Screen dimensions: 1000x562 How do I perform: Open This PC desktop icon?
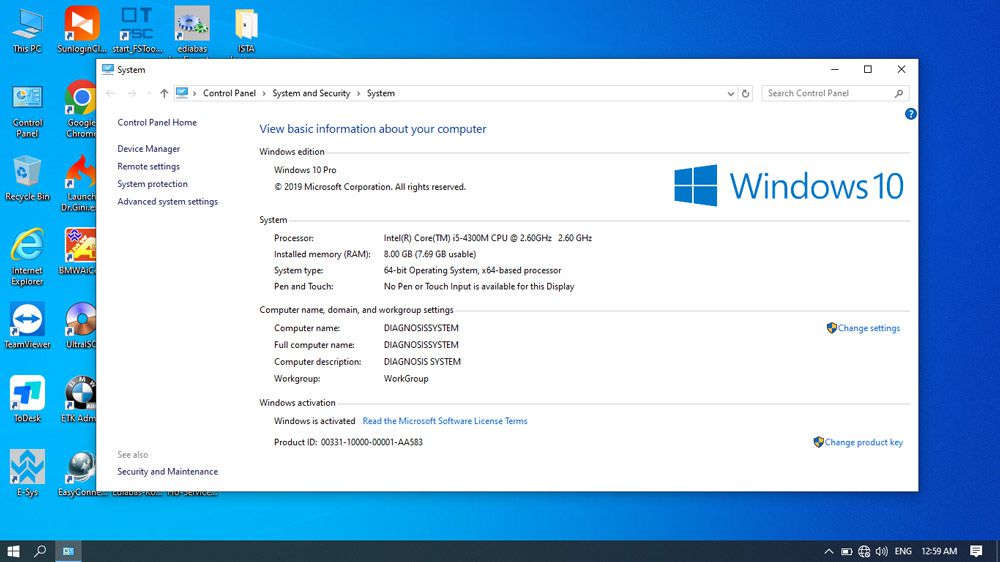tap(27, 31)
